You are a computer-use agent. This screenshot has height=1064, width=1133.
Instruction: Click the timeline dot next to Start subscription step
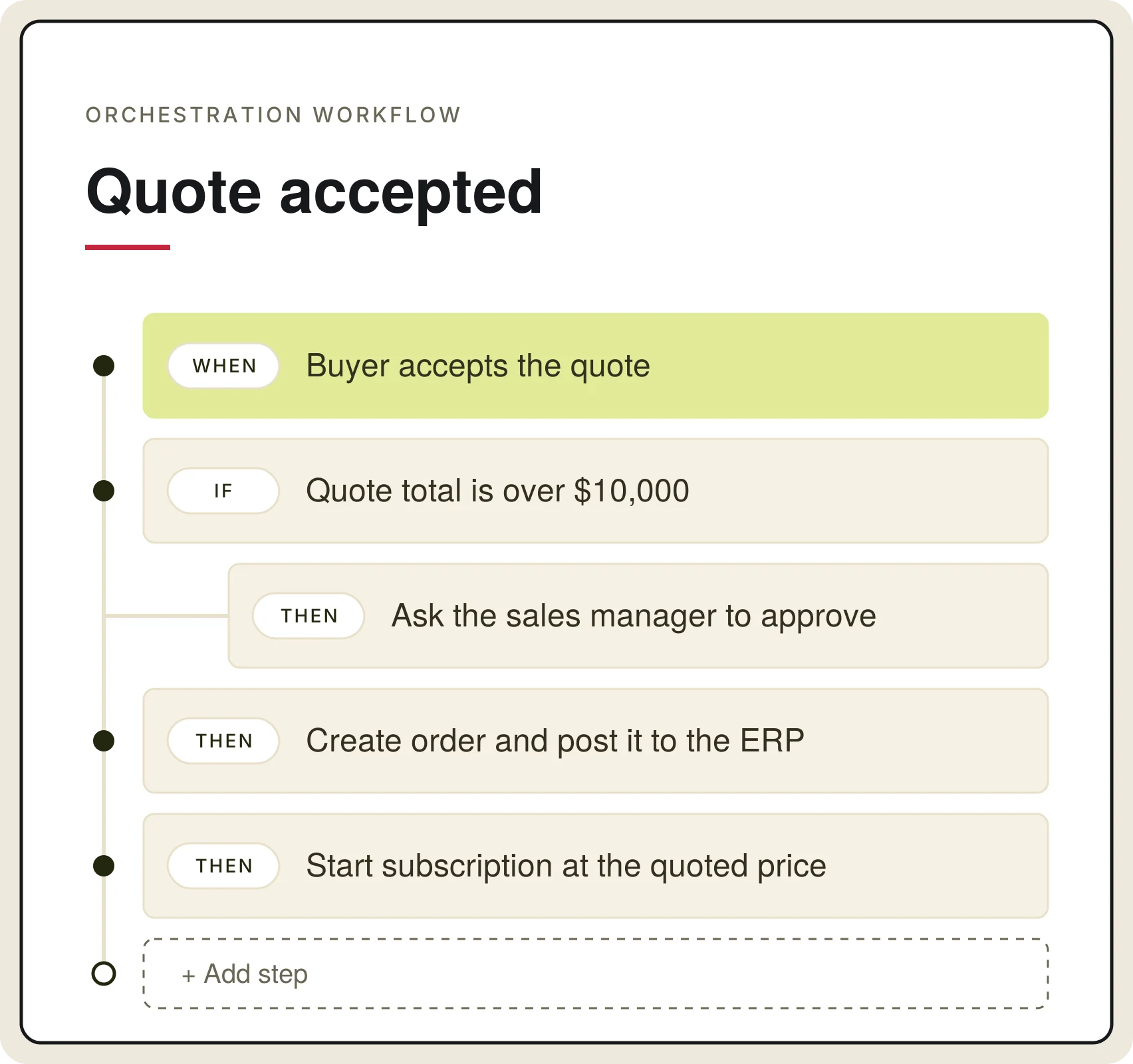point(104,866)
